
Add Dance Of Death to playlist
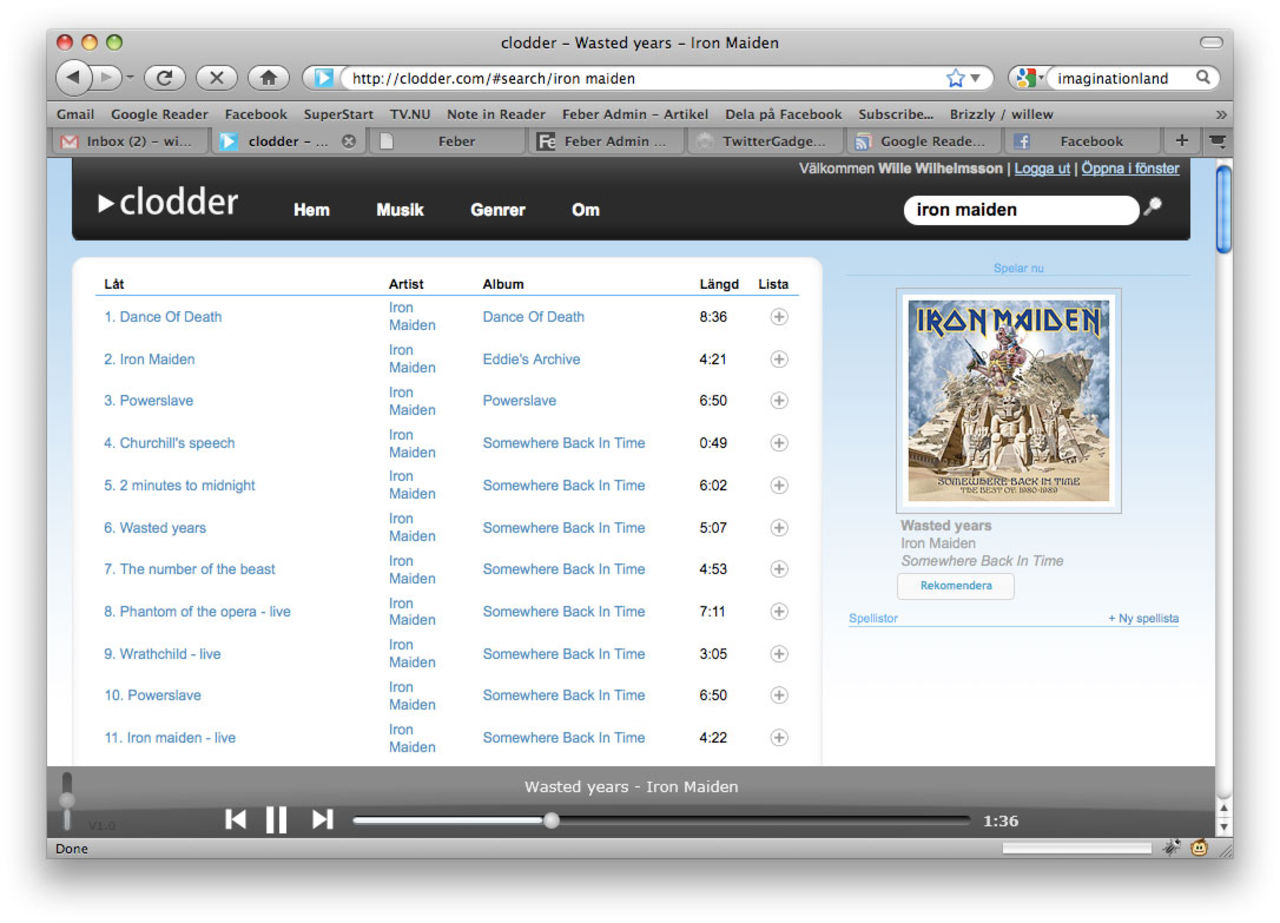(779, 317)
